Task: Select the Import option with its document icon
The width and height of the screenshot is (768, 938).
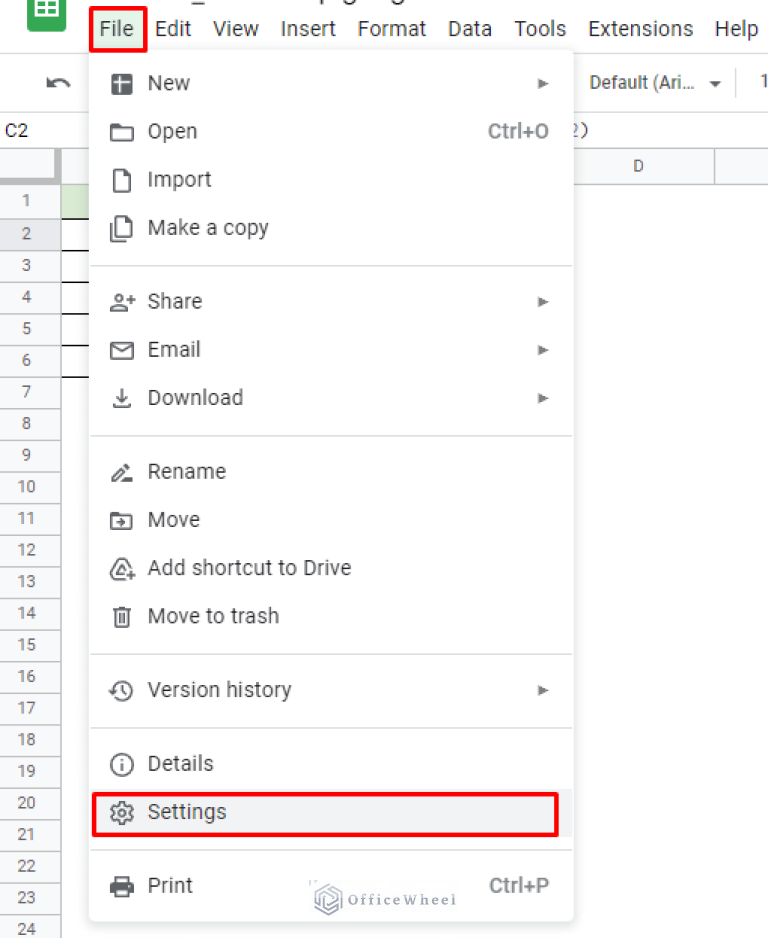Action: (x=122, y=180)
